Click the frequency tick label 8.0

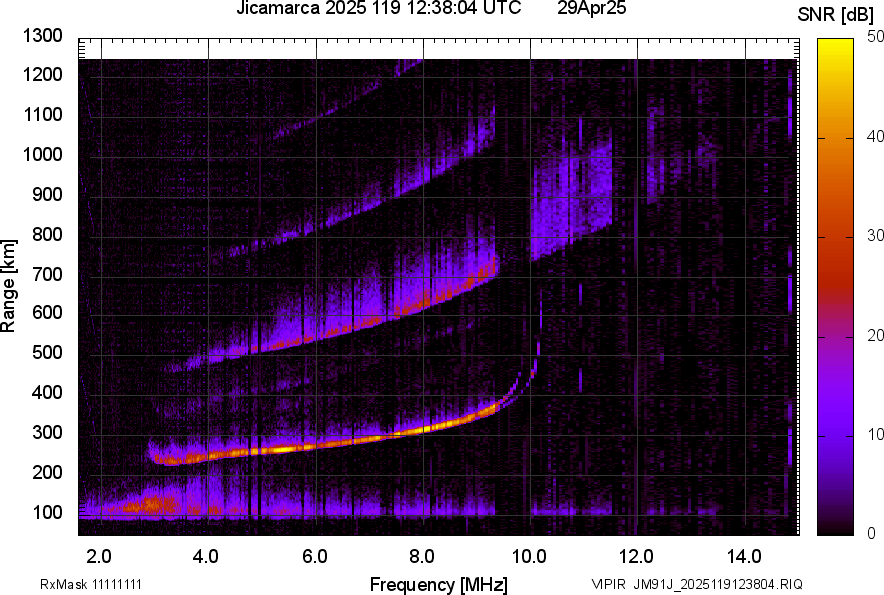422,557
